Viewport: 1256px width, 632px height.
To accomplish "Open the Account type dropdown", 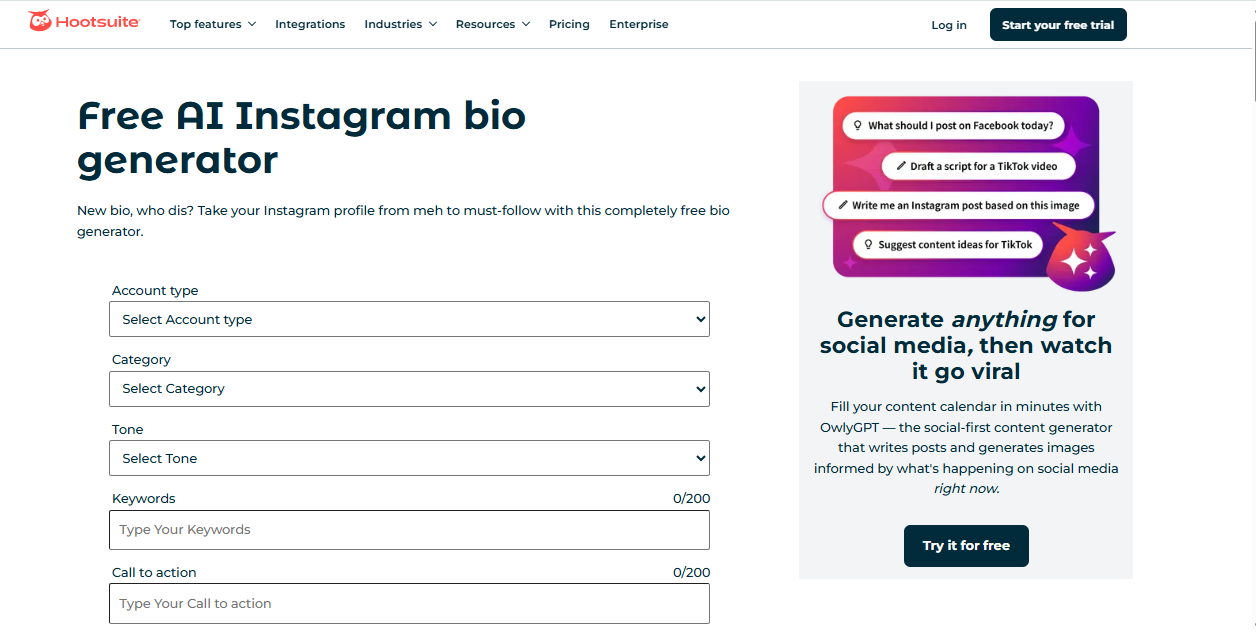I will click(x=409, y=319).
